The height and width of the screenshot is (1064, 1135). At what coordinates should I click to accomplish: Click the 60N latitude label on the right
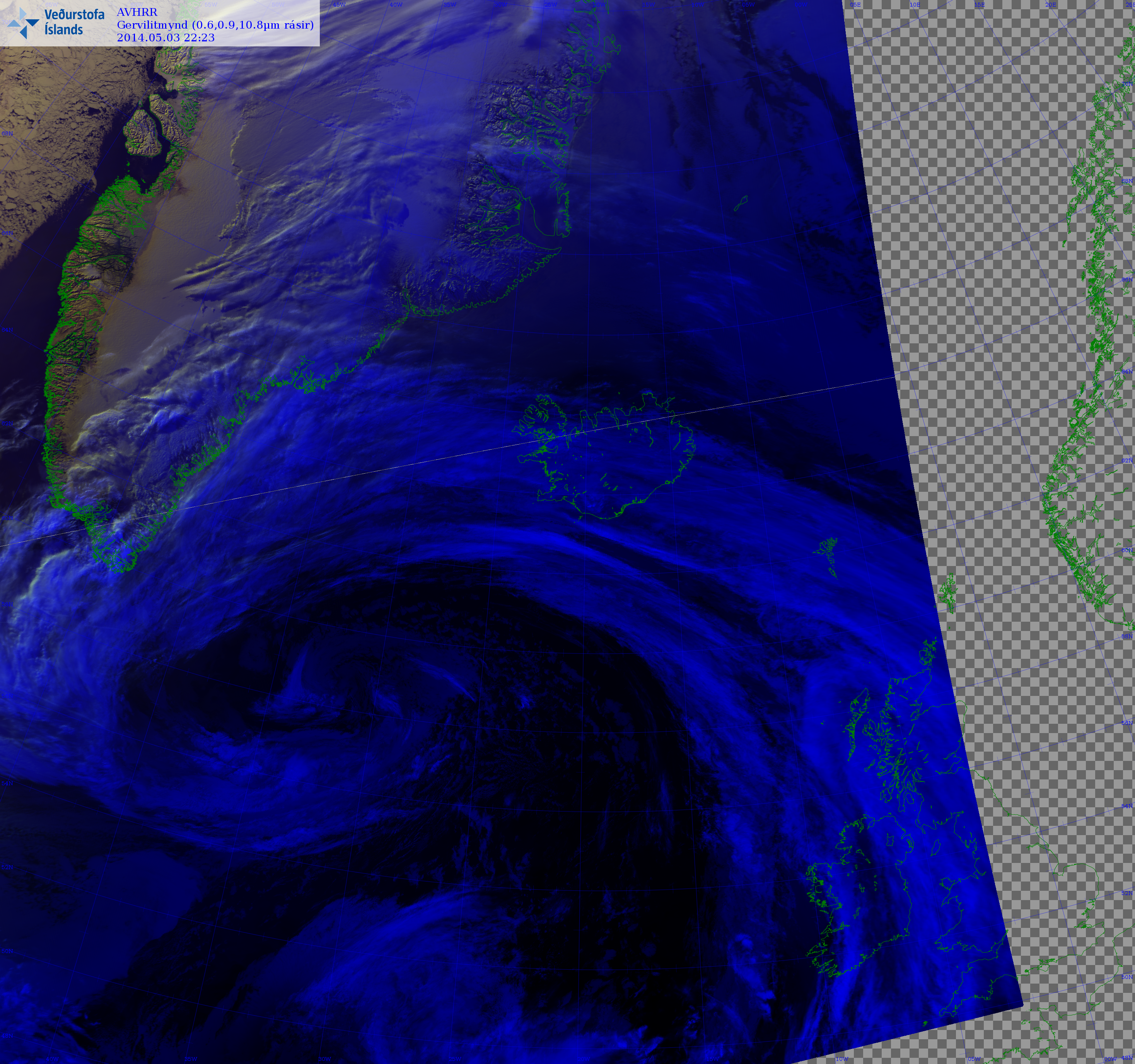tap(1126, 550)
